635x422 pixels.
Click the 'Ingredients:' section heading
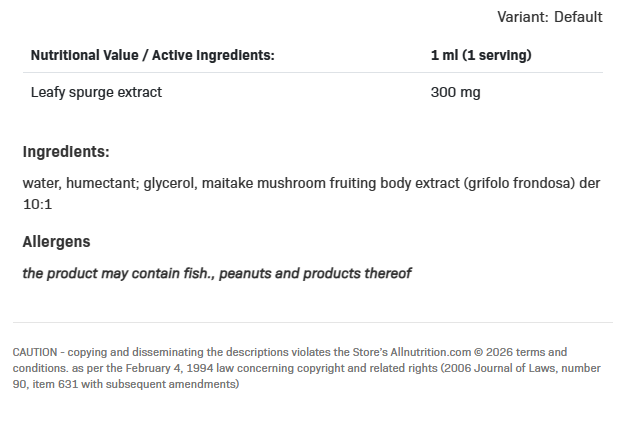(66, 152)
